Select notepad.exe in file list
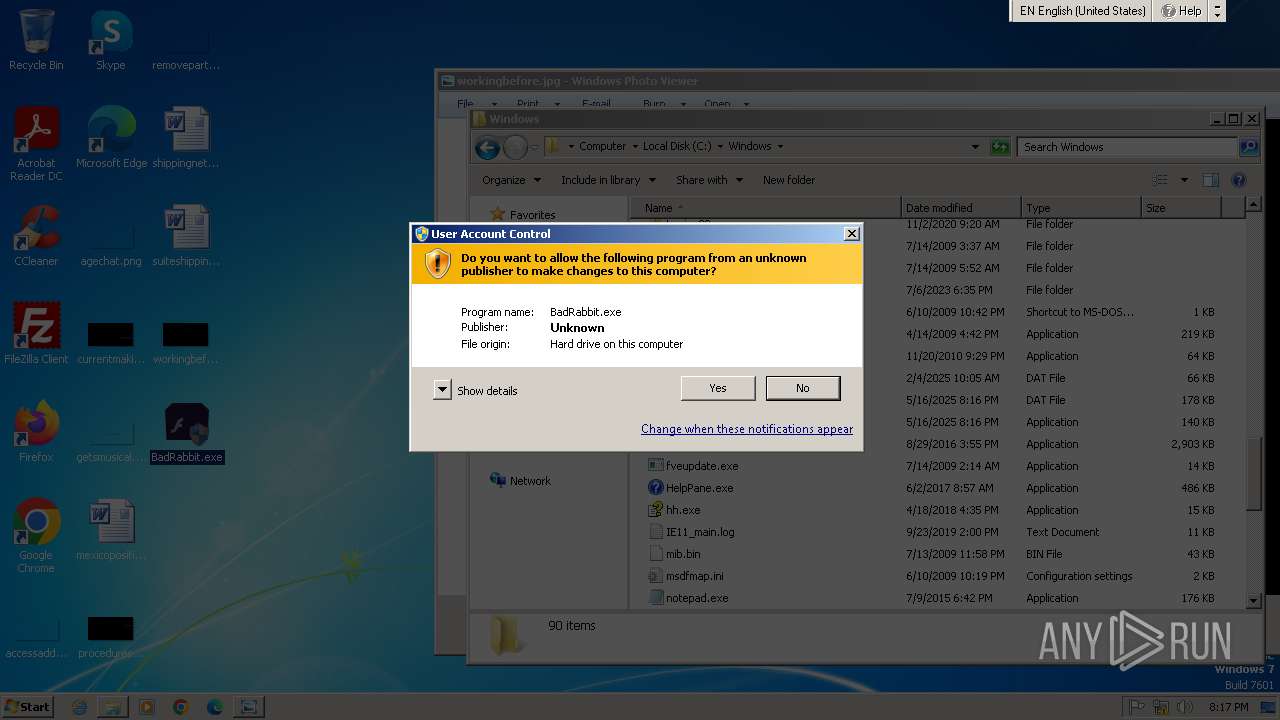Screen dimensions: 1280x720 (688, 598)
